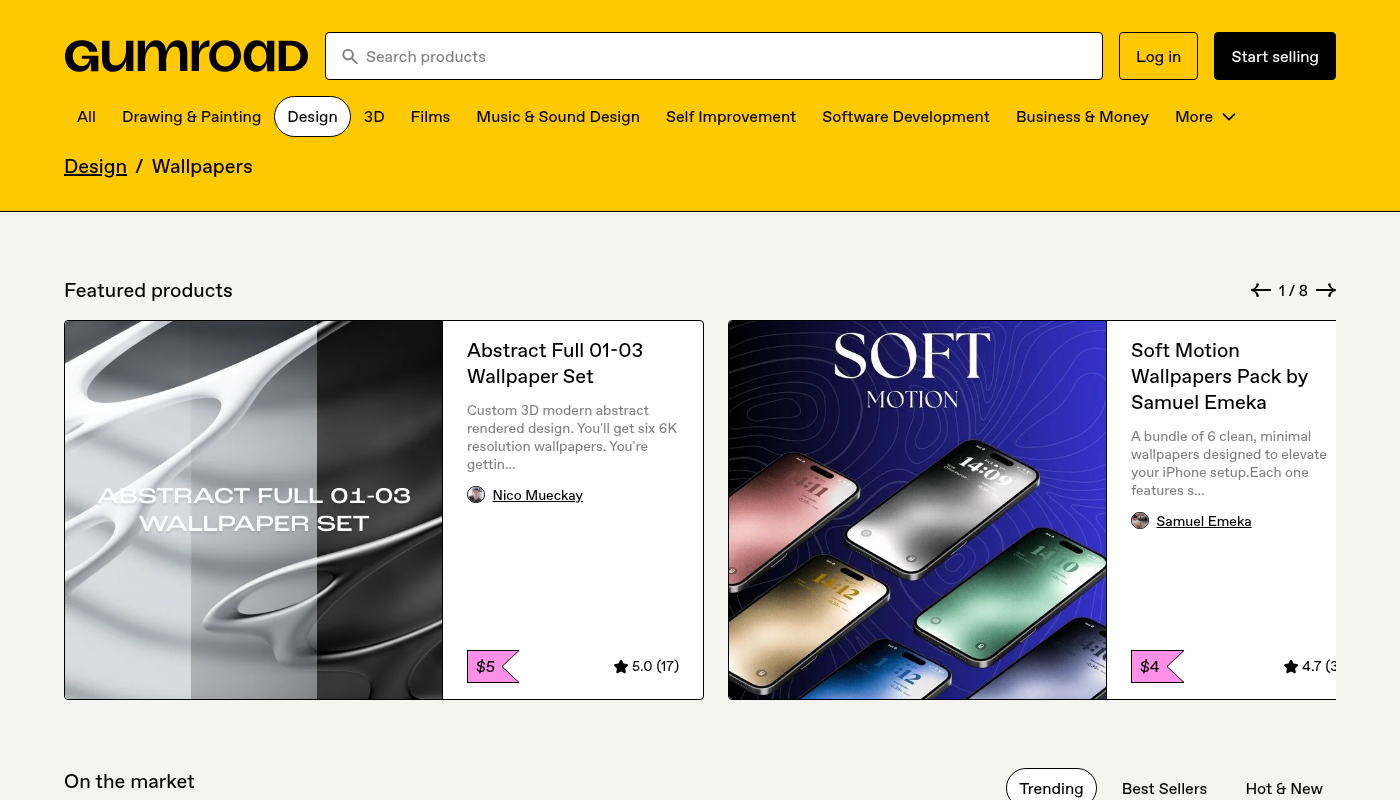Image resolution: width=1400 pixels, height=800 pixels.
Task: Click the Gumroad logo
Action: tap(186, 56)
